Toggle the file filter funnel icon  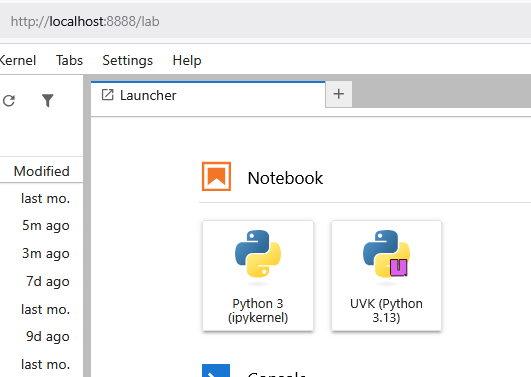tap(48, 101)
